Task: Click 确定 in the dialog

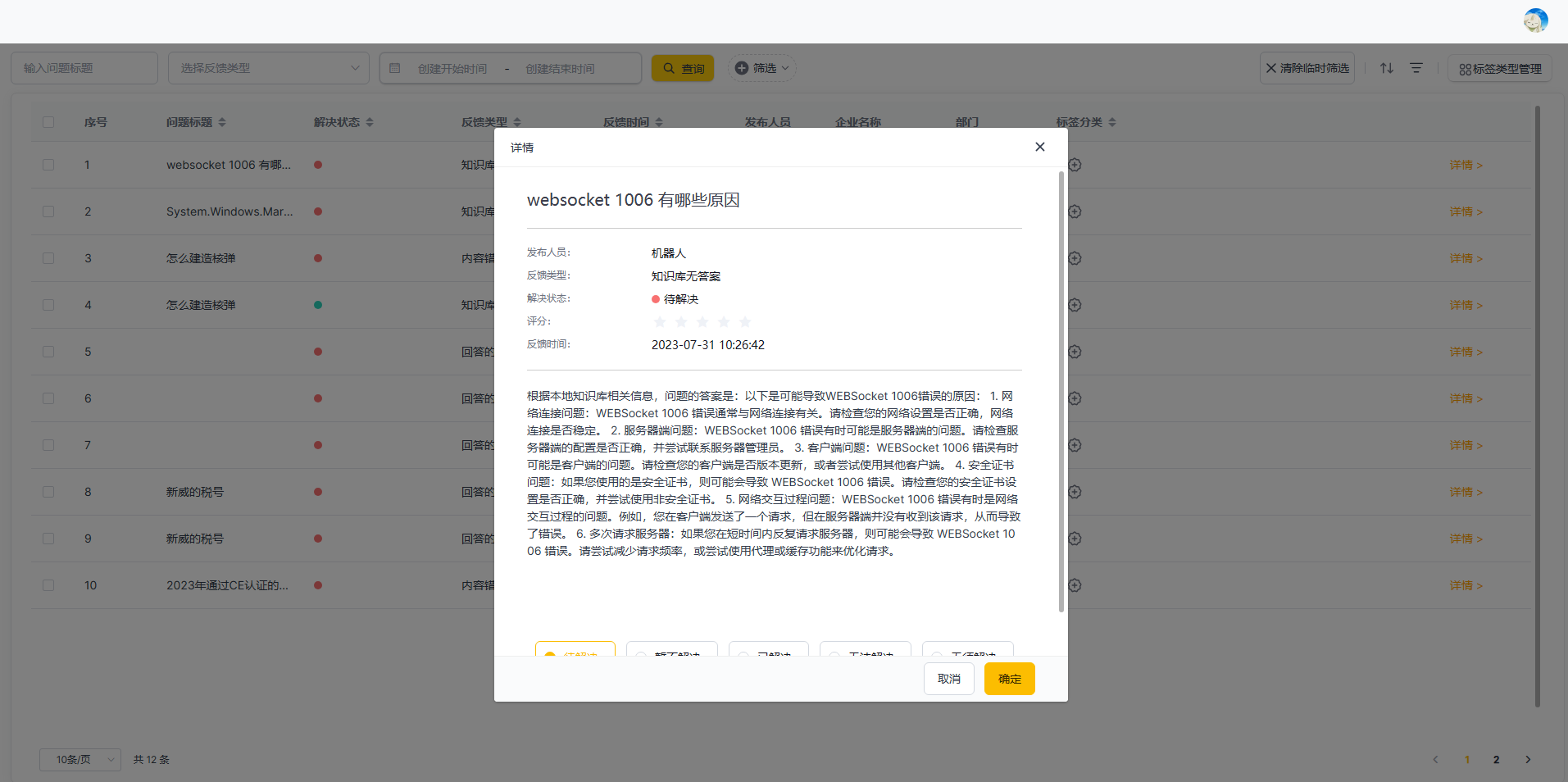Action: (x=1010, y=679)
